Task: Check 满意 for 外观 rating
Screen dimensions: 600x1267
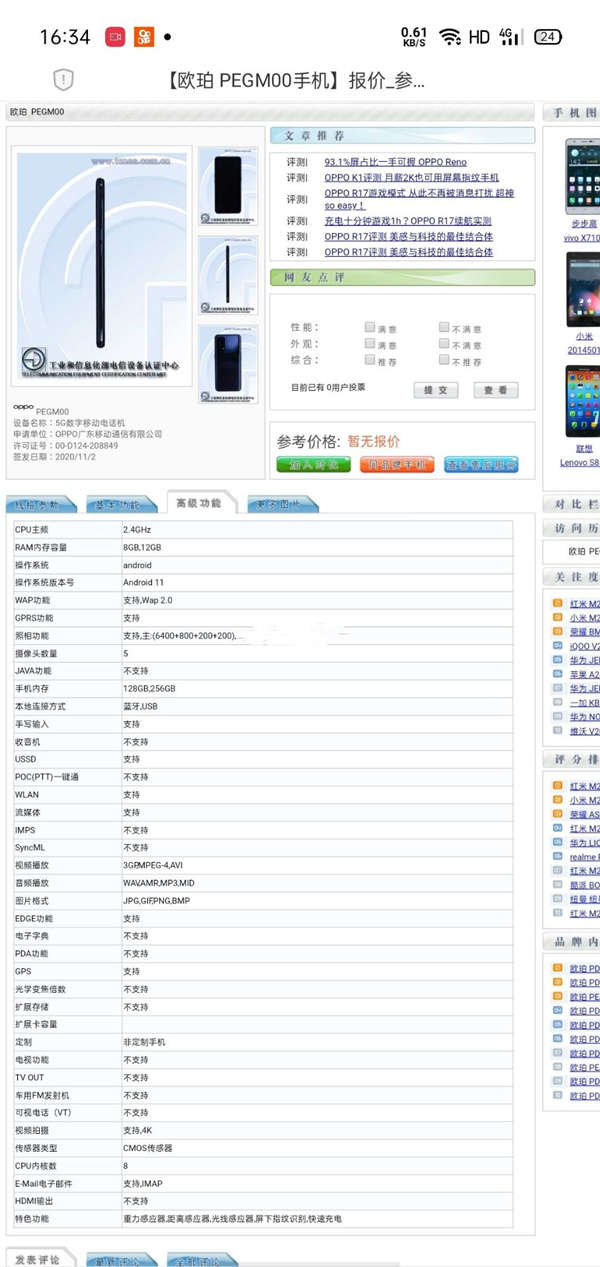Action: 370,343
